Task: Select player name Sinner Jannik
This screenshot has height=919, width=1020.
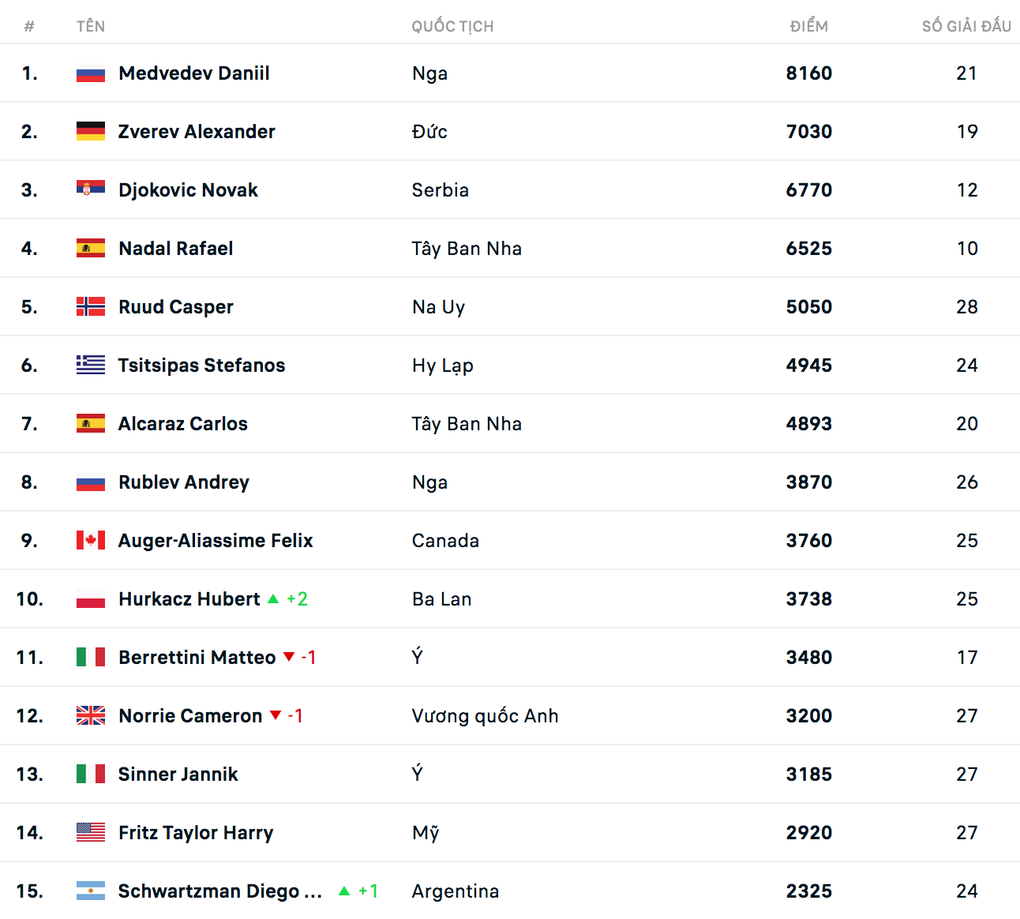Action: click(x=178, y=774)
